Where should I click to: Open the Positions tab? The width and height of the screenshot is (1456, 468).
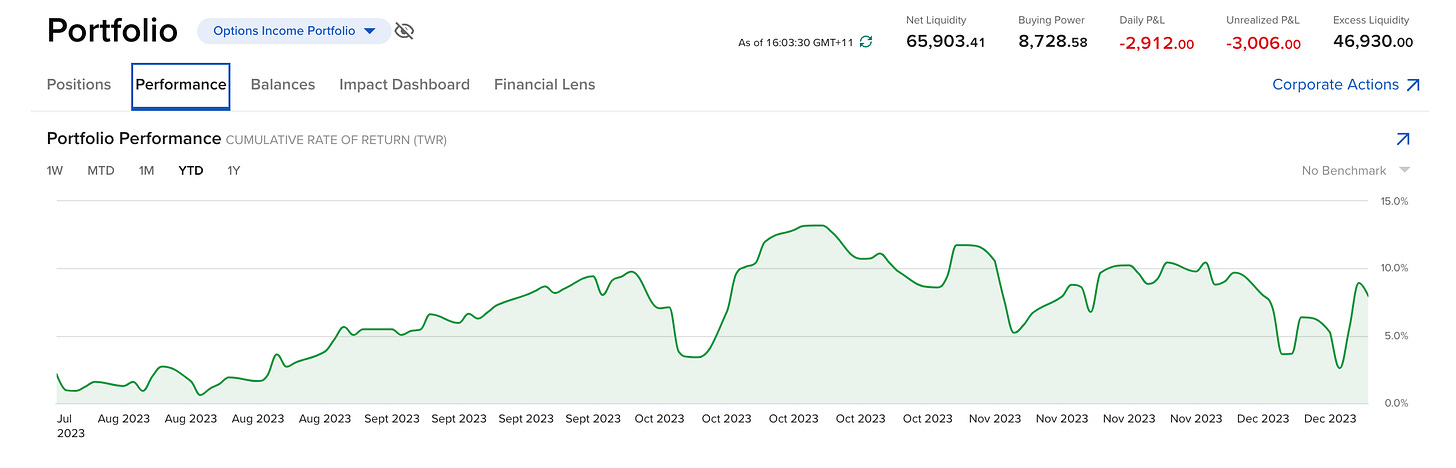click(79, 85)
